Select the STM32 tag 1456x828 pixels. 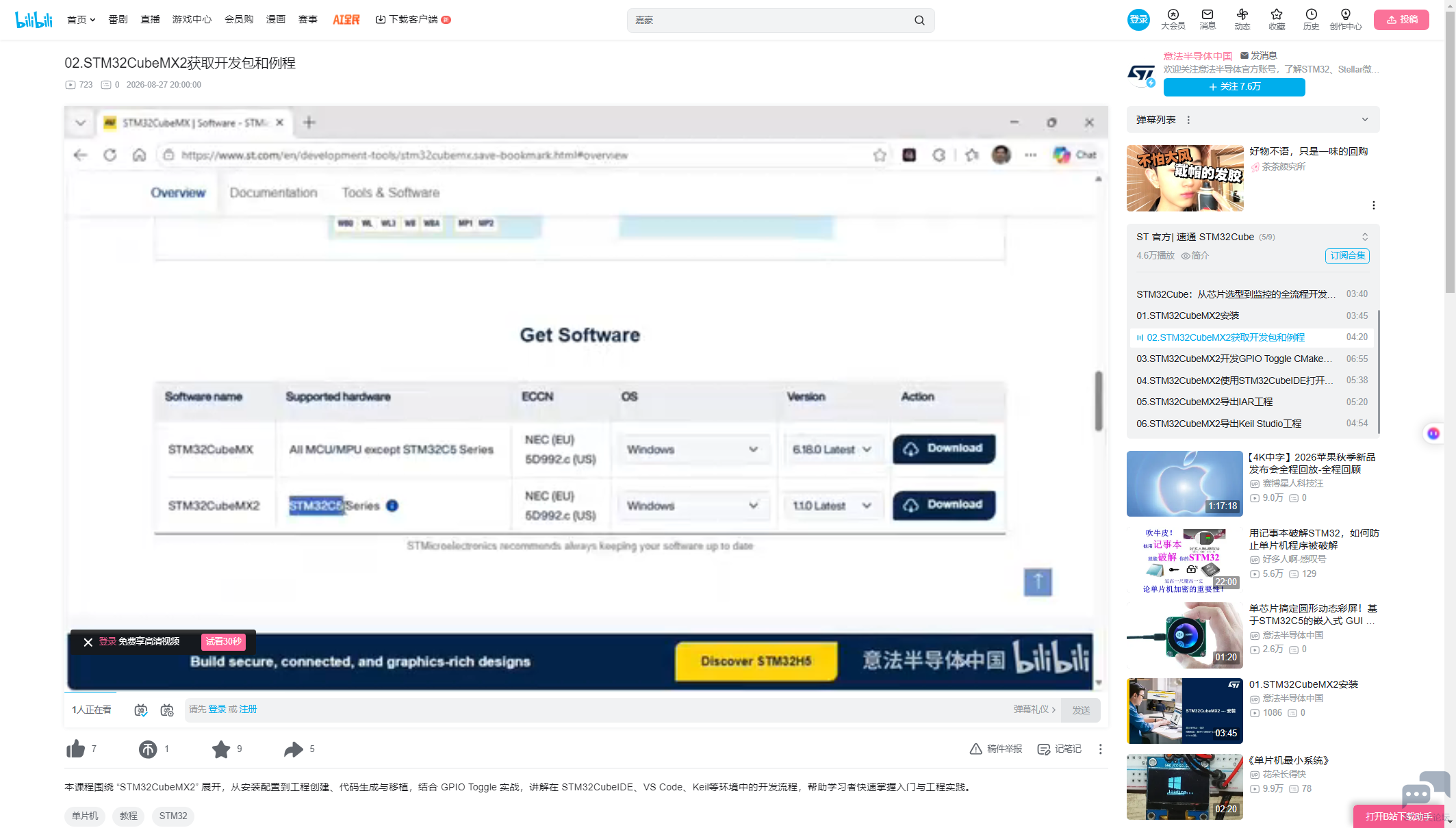173,816
